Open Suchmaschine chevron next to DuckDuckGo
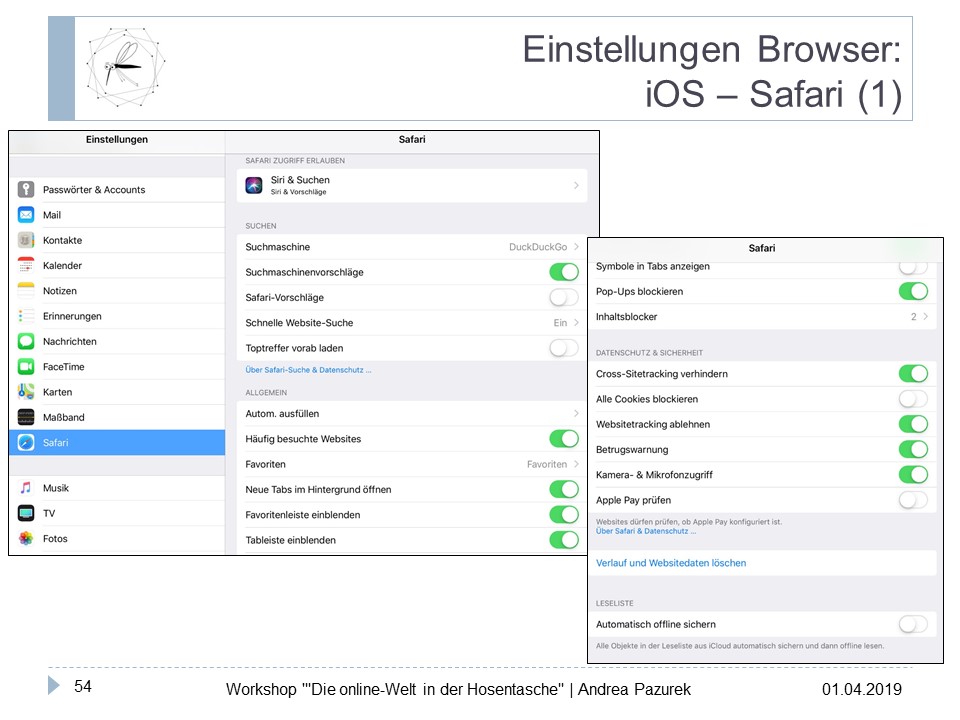This screenshot has width=960, height=720. coord(576,247)
